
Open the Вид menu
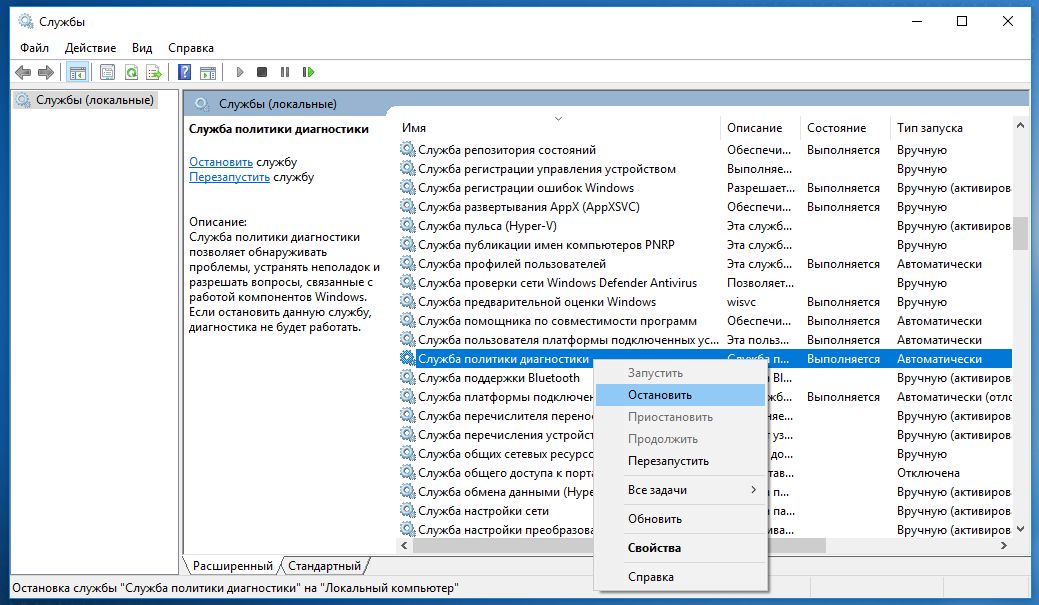pos(142,48)
